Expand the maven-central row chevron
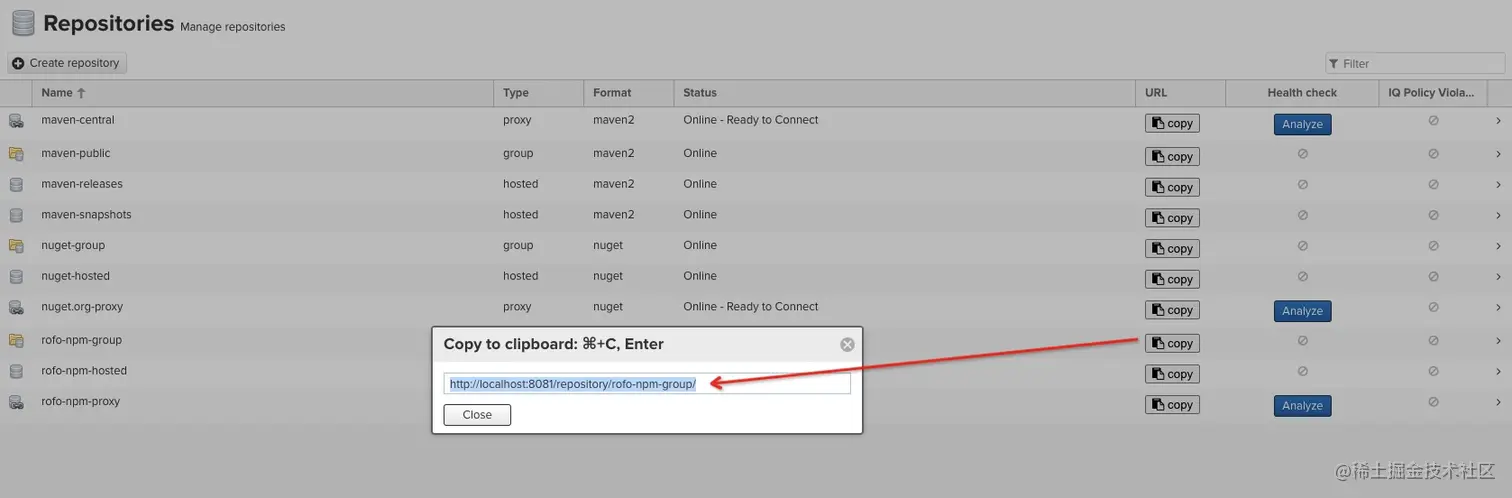The image size is (1512, 498). pos(1498,121)
